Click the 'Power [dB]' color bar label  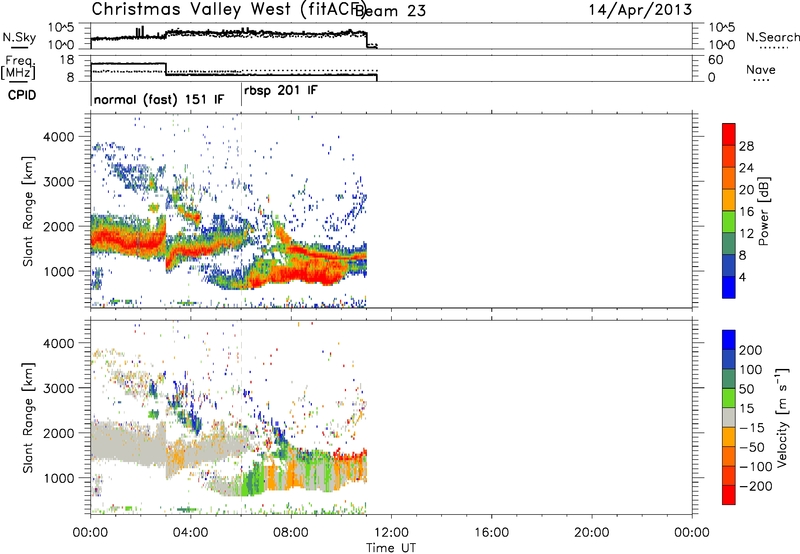click(764, 211)
